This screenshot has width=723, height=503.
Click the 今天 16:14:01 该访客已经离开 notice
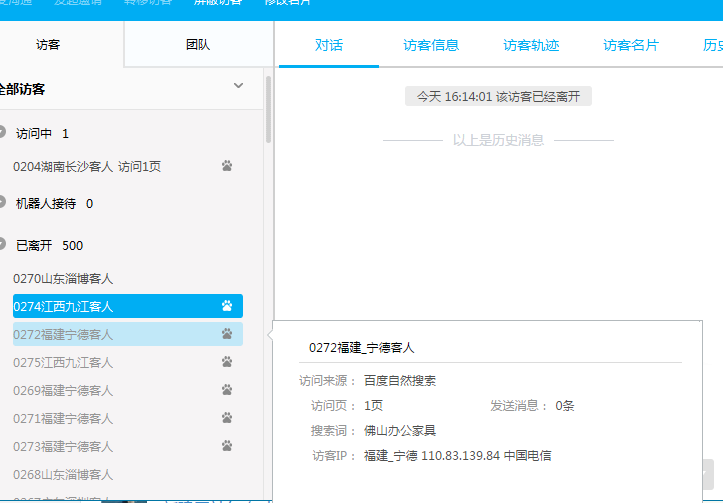(498, 96)
